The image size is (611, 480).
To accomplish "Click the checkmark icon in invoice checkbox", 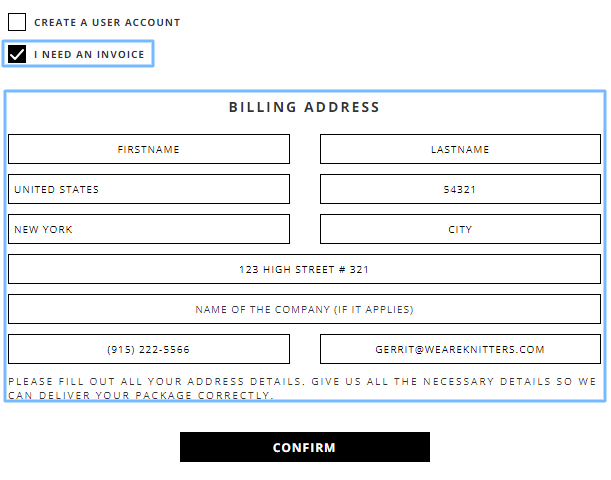I will point(17,54).
